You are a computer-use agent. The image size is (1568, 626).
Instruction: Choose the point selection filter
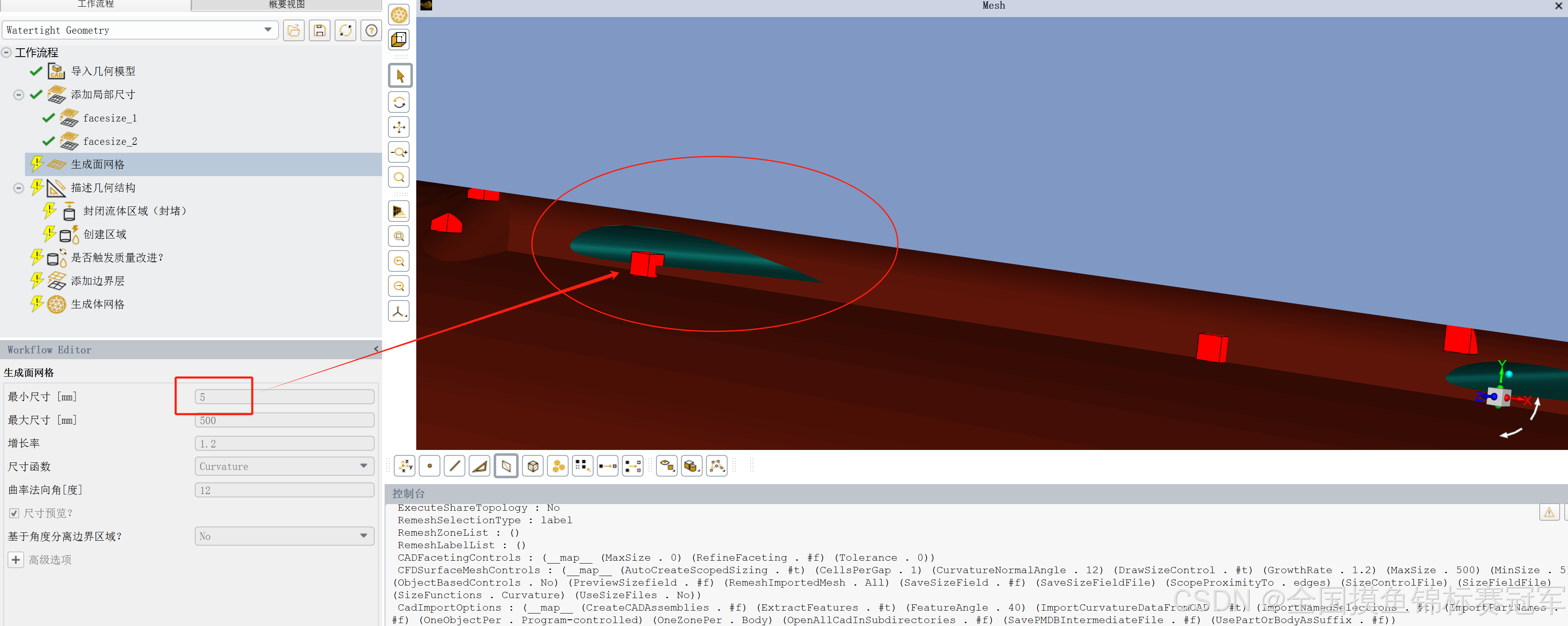(430, 467)
